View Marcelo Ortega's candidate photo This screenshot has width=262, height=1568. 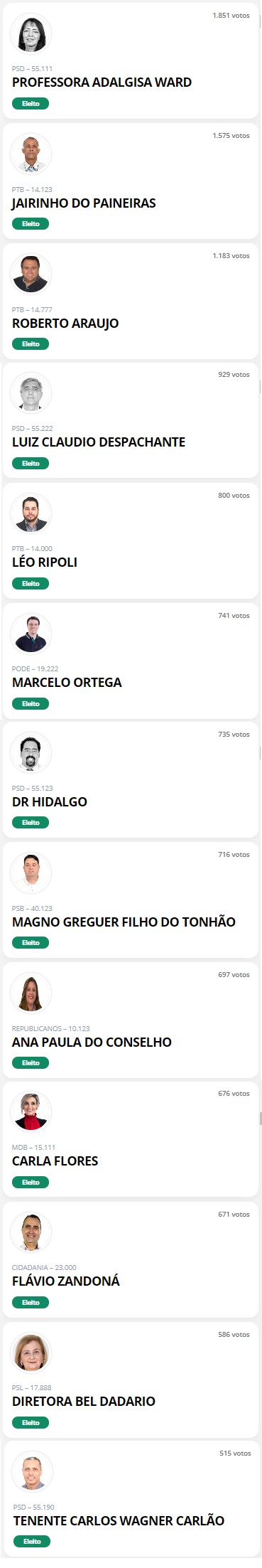[x=31, y=634]
